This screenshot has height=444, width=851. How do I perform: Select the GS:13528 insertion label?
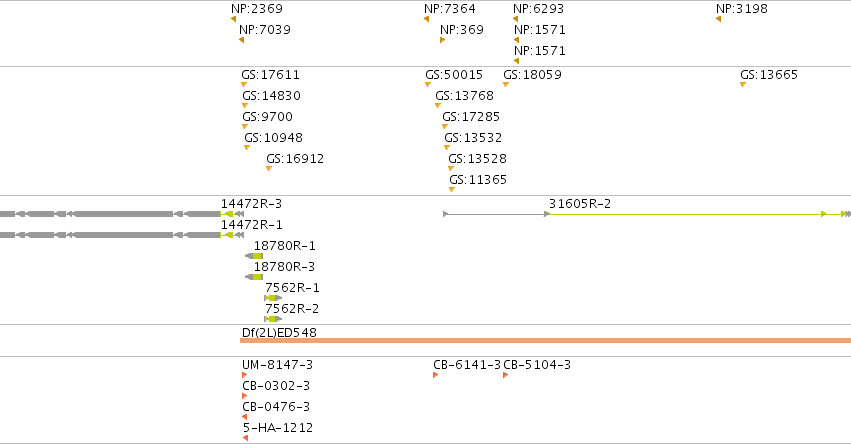coord(478,159)
